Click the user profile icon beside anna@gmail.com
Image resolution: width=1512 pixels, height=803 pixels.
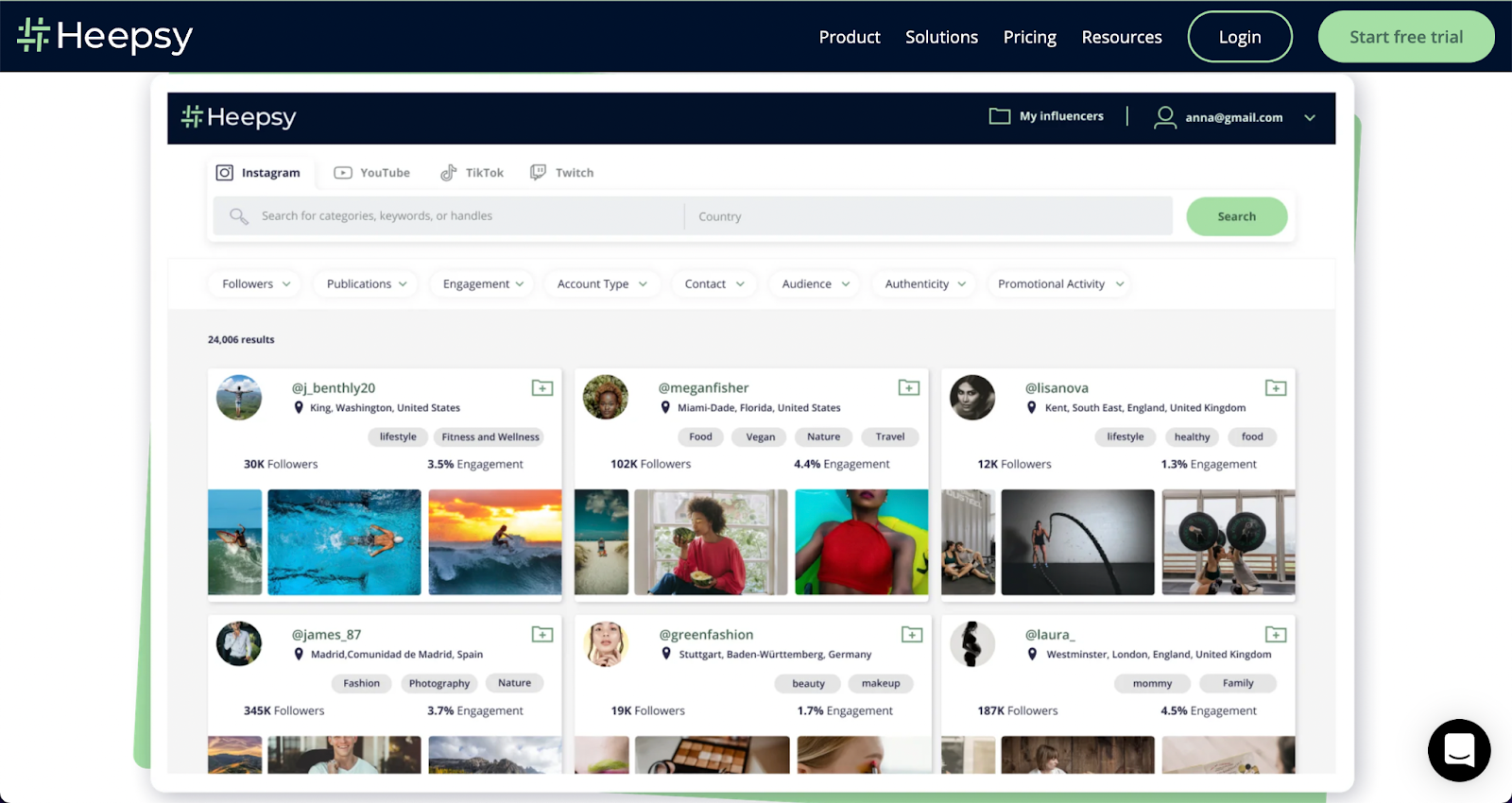1165,117
